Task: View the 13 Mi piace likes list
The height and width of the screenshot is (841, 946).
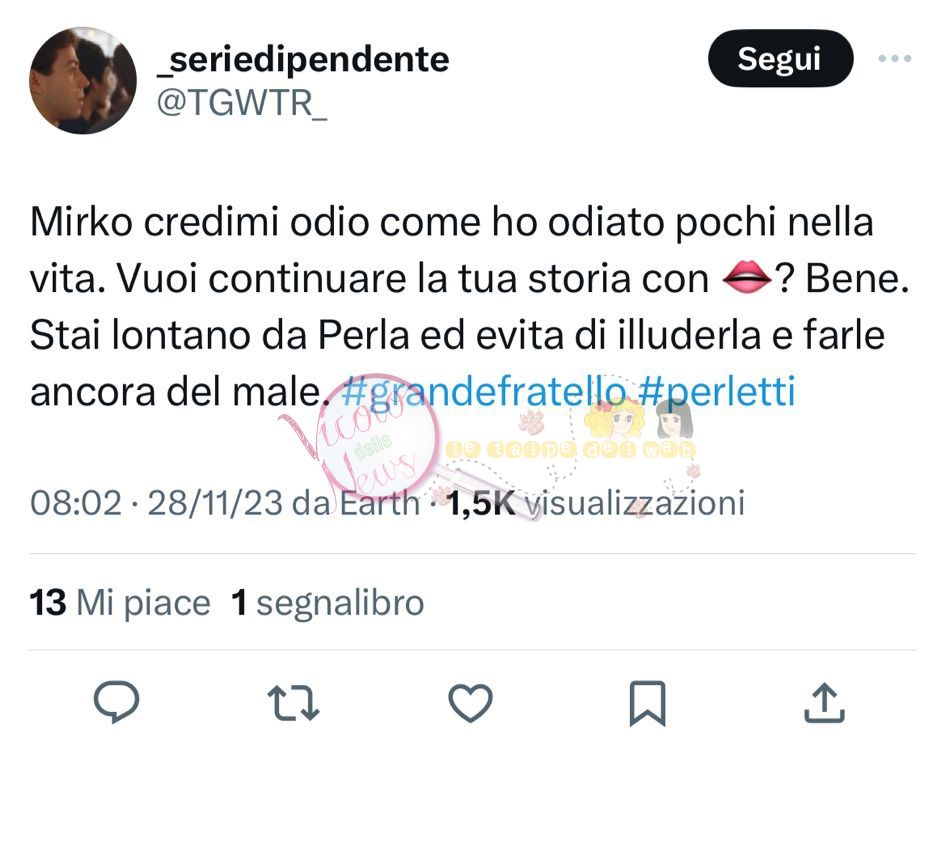Action: [120, 603]
